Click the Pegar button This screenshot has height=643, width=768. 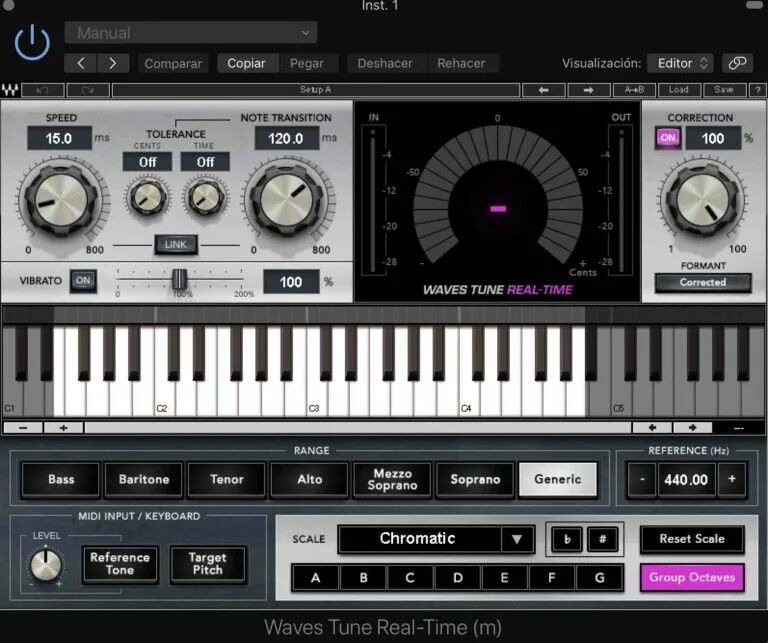pos(307,63)
